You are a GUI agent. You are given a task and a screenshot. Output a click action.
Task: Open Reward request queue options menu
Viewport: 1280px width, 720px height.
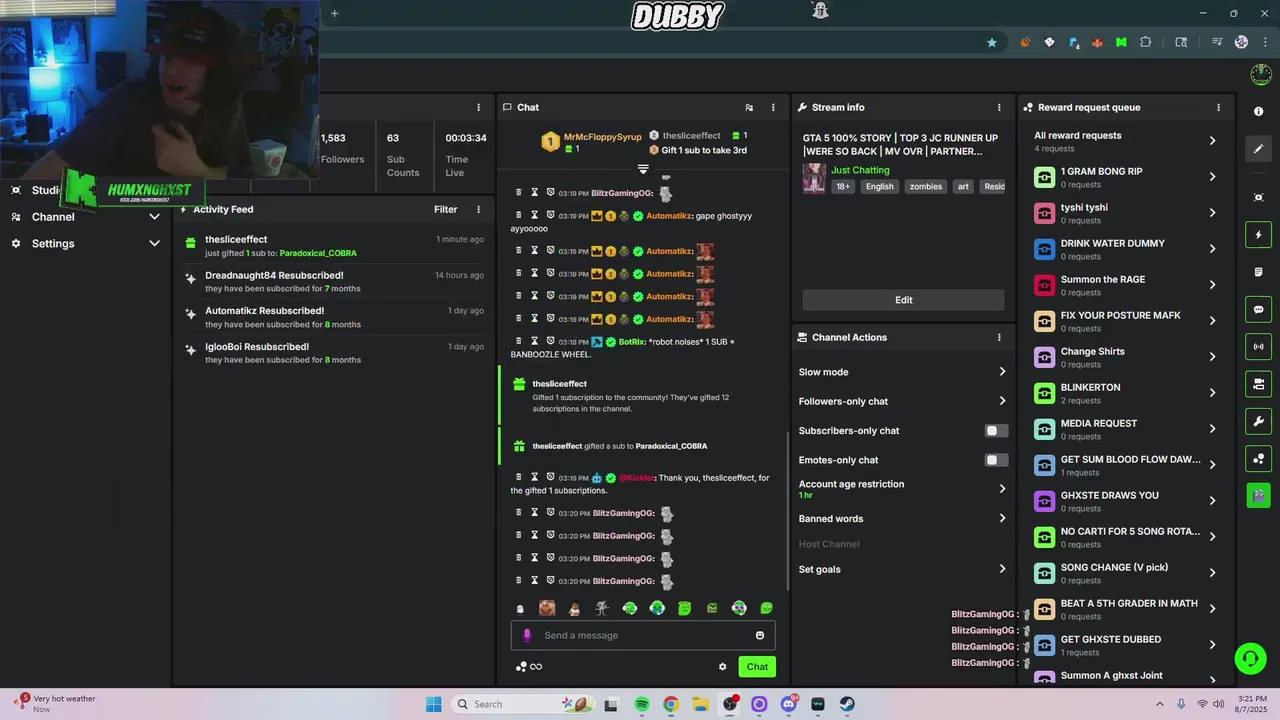[1218, 107]
